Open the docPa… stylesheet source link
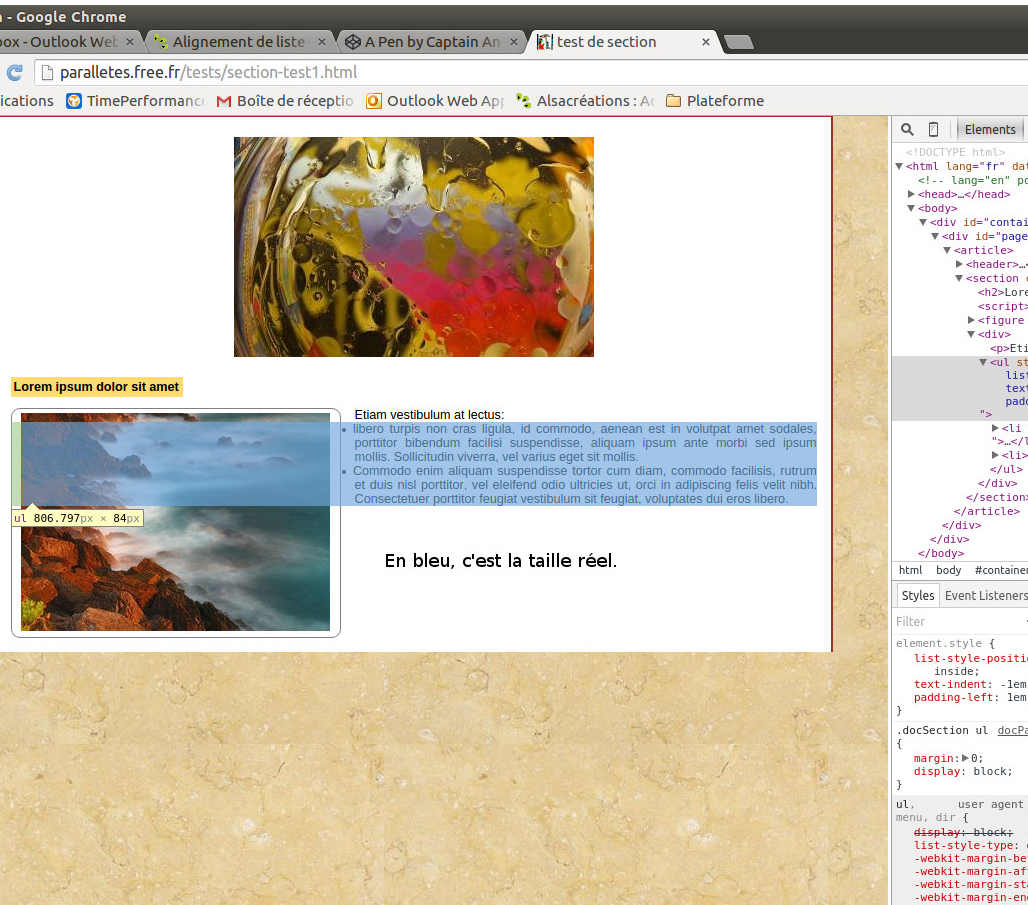 (1013, 731)
